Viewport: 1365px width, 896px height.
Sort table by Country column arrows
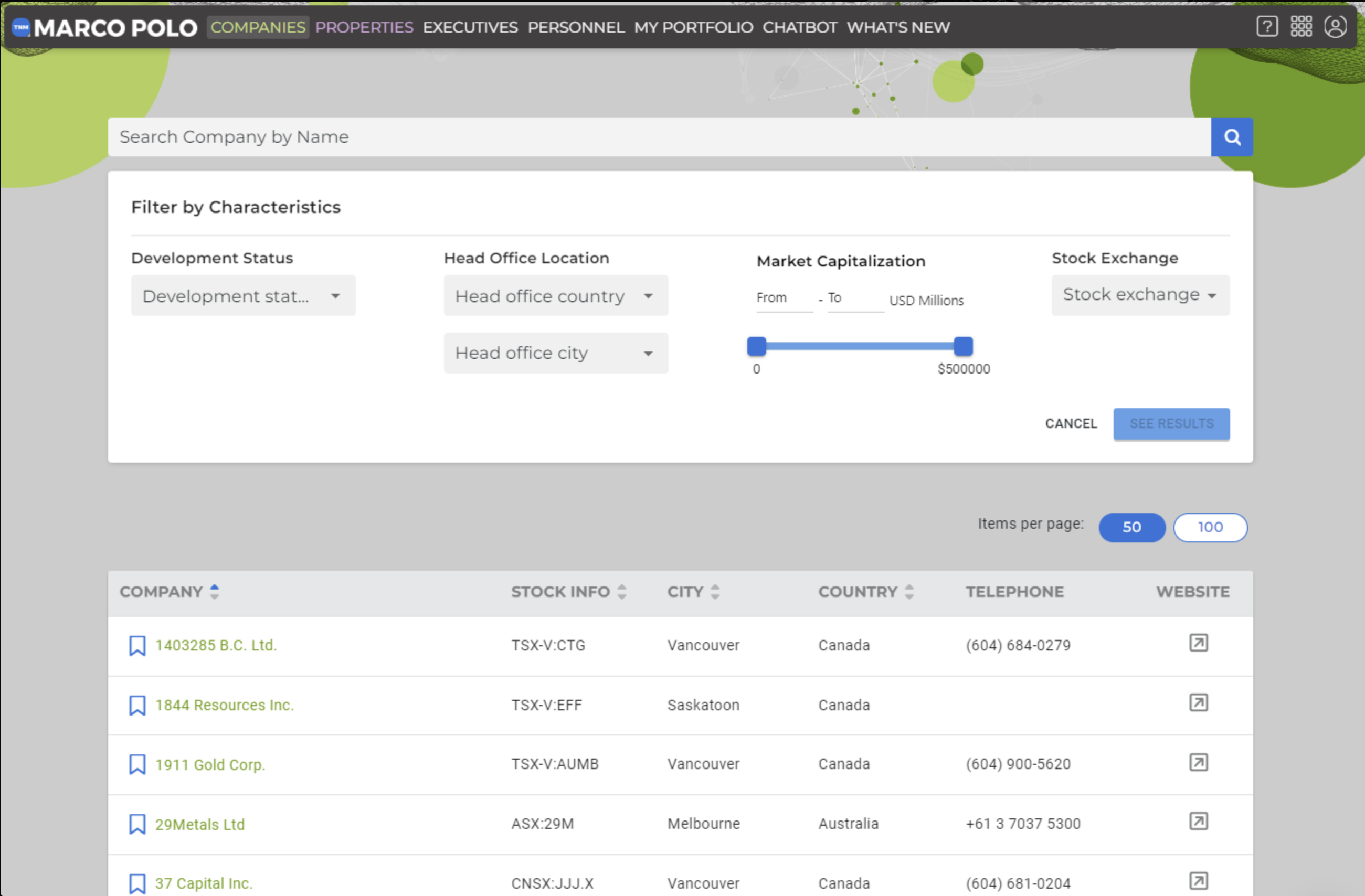point(909,592)
